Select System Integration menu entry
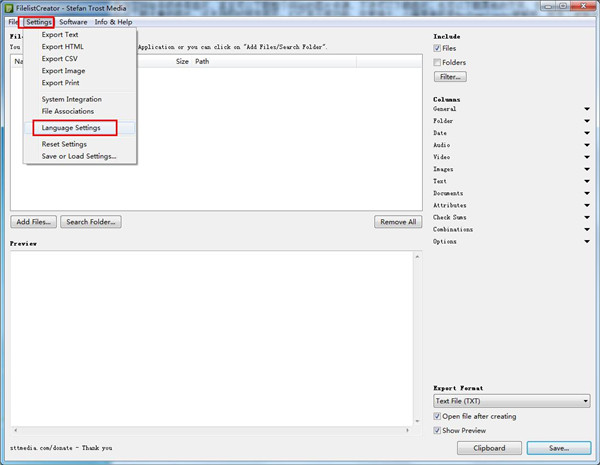 72,99
